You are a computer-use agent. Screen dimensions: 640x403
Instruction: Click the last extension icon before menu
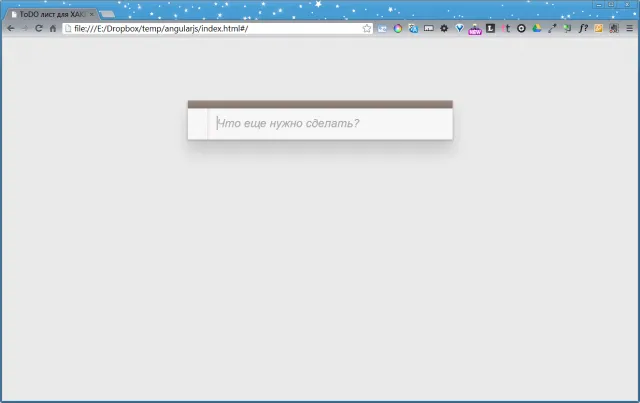click(614, 29)
